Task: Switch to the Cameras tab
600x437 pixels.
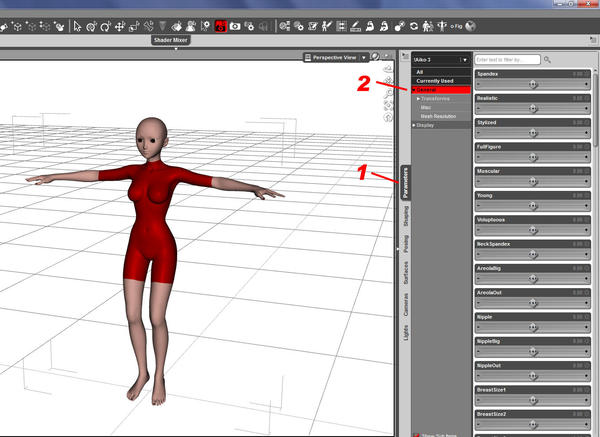Action: click(406, 305)
